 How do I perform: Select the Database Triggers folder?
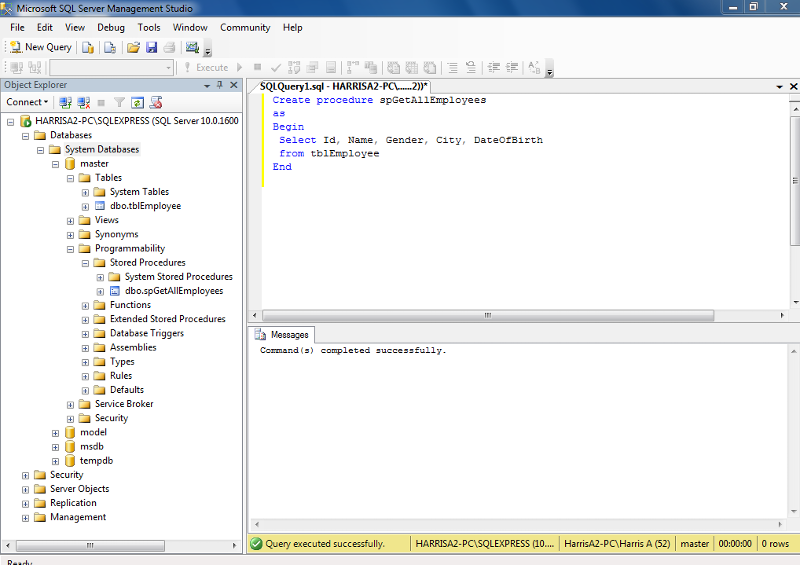point(147,333)
